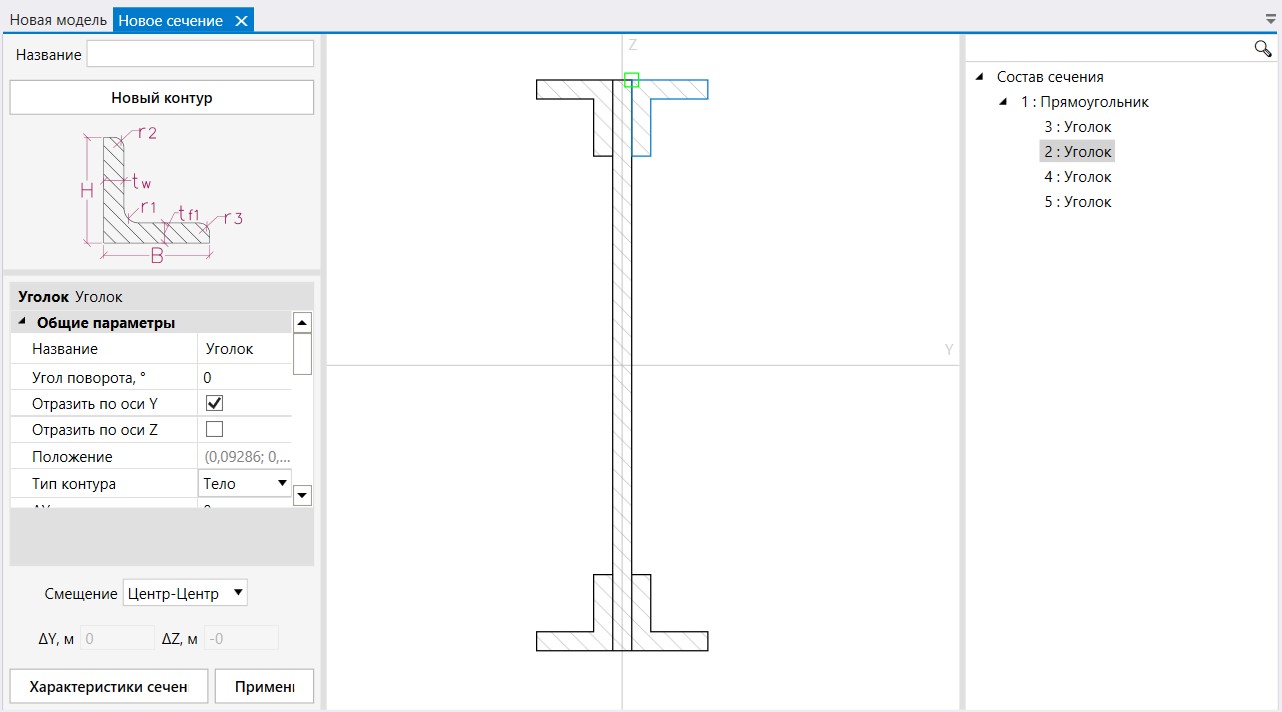
Task: Click the search magnifier icon
Action: point(1263,49)
